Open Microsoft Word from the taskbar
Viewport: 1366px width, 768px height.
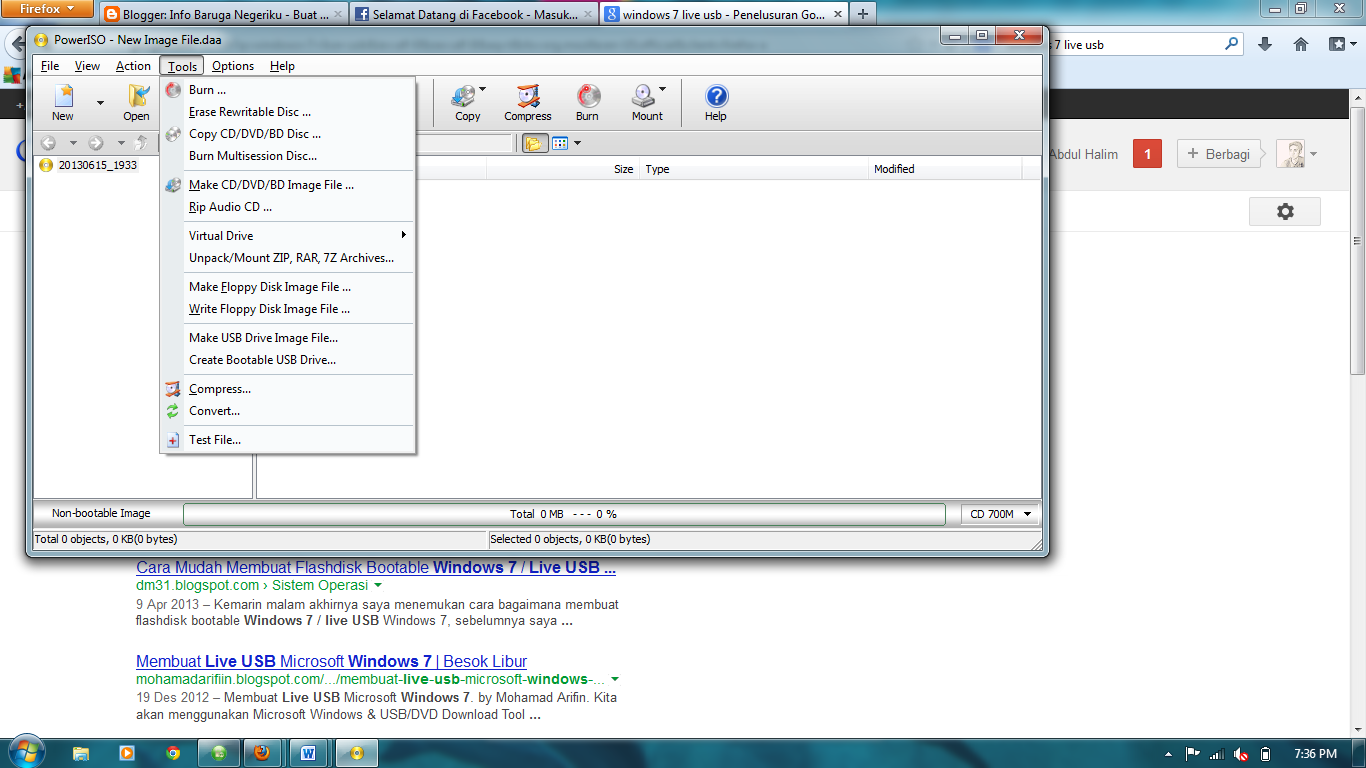pyautogui.click(x=307, y=753)
